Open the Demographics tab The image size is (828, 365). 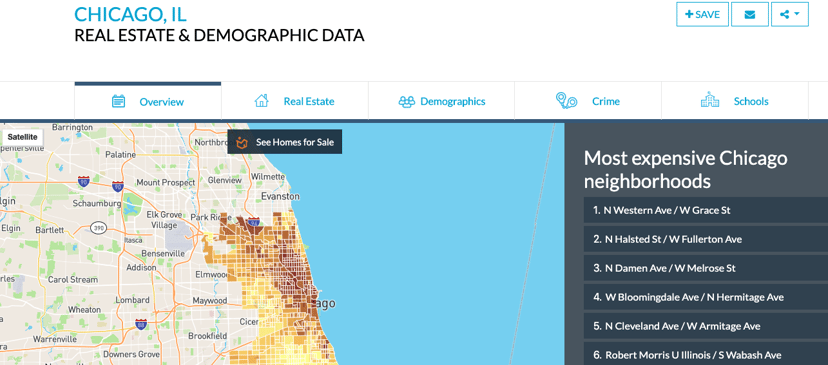(441, 101)
